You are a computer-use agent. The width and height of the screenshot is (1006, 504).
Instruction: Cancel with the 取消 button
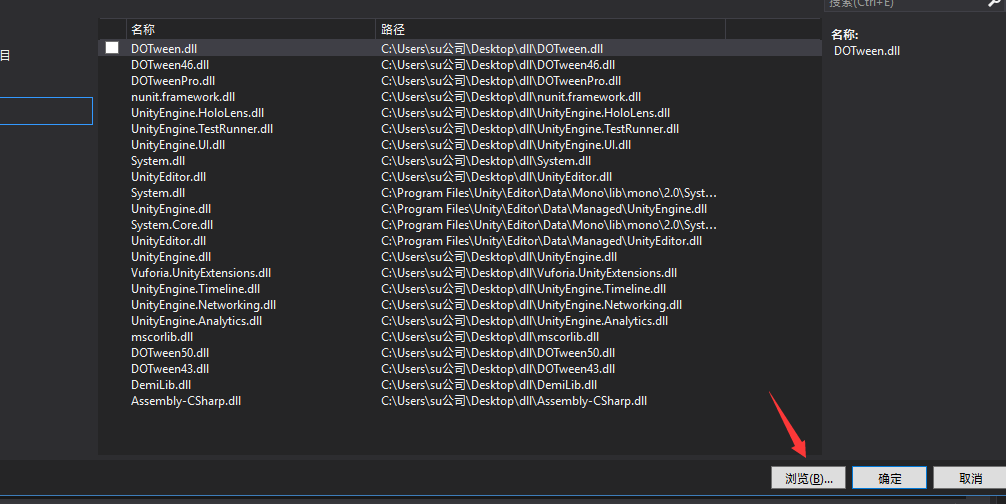tap(970, 478)
